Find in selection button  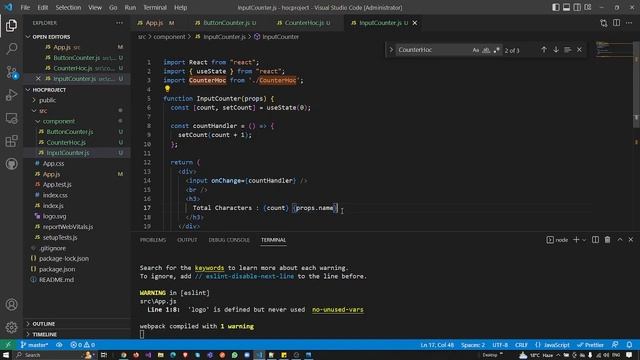pyautogui.click(x=567, y=50)
